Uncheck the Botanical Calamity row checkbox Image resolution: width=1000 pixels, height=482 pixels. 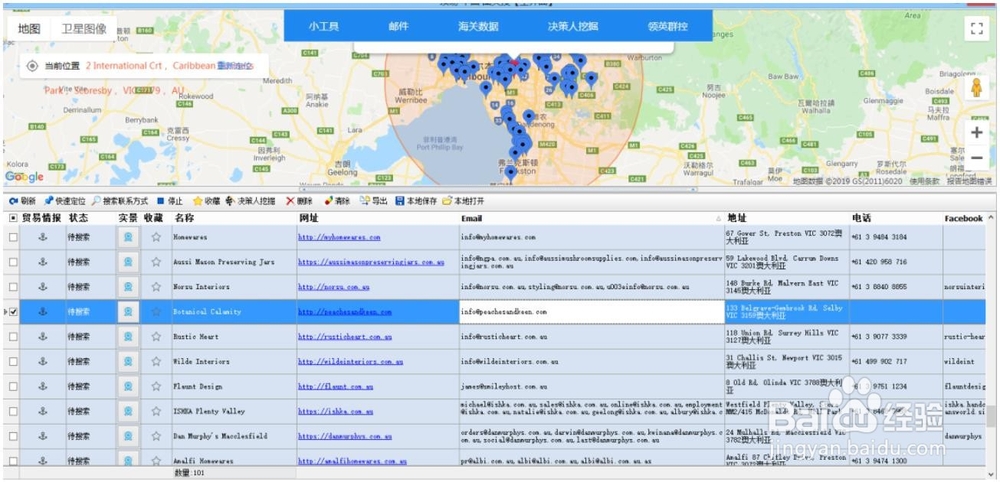coord(13,312)
